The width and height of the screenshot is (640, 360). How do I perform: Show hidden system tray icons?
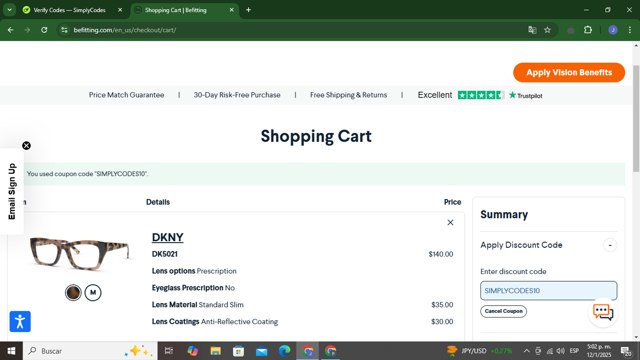pyautogui.click(x=527, y=351)
